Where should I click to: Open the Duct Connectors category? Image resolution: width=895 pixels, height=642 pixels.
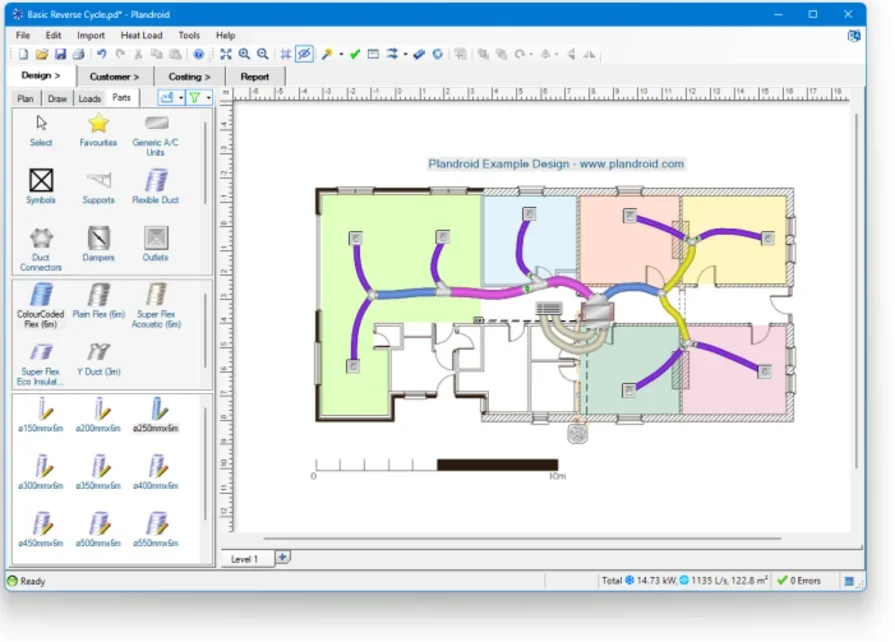click(x=41, y=249)
